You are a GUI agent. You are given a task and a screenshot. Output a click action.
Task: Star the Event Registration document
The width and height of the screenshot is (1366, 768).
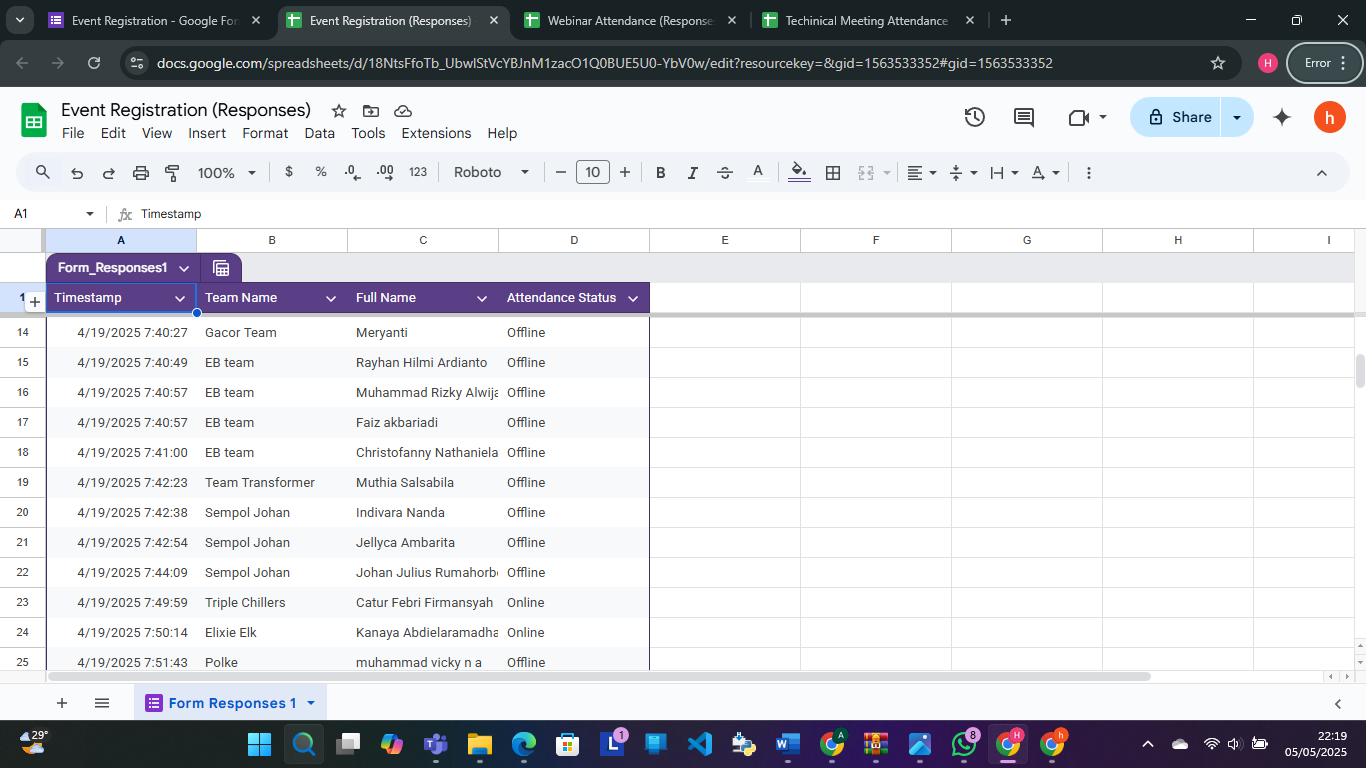339,111
